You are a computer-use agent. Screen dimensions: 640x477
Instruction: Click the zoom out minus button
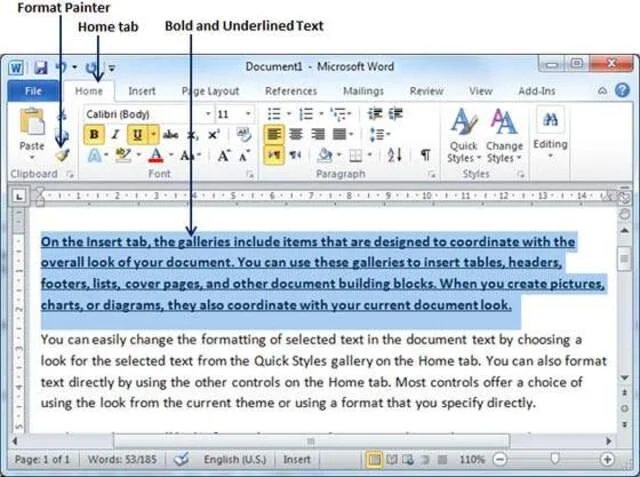tap(500, 459)
